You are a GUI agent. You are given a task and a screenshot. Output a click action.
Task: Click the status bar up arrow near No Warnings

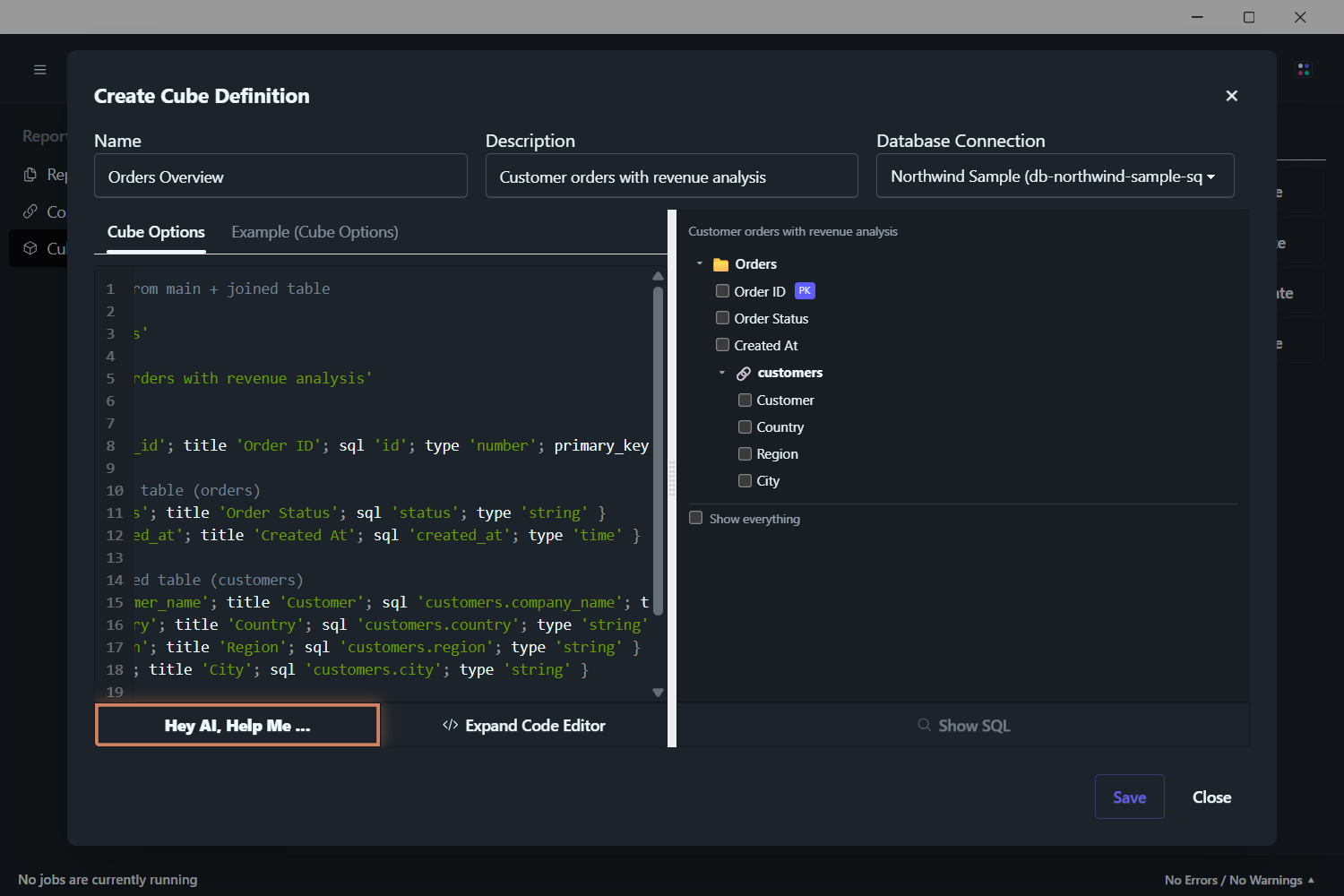click(1312, 880)
